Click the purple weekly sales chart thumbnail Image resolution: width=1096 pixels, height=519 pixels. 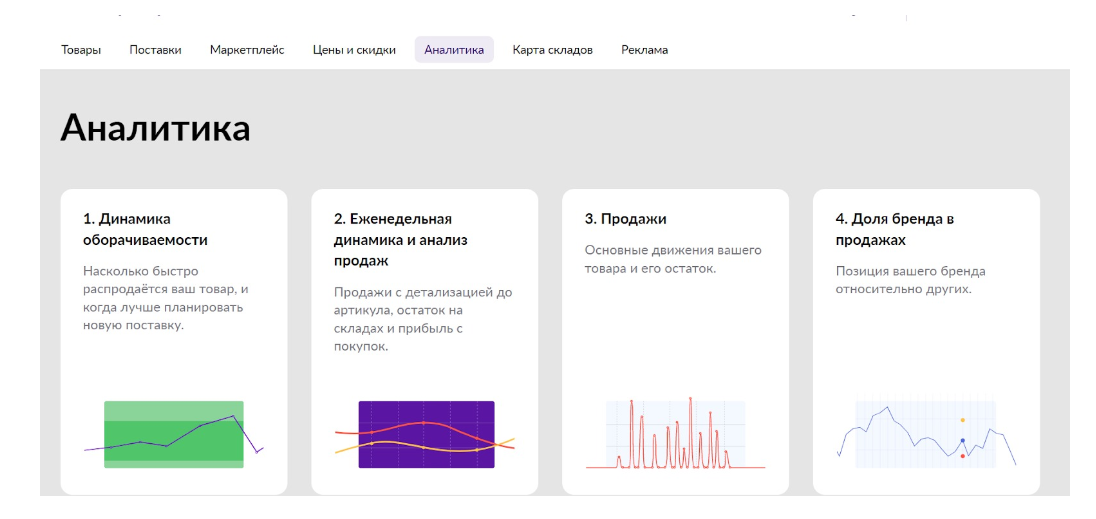425,434
